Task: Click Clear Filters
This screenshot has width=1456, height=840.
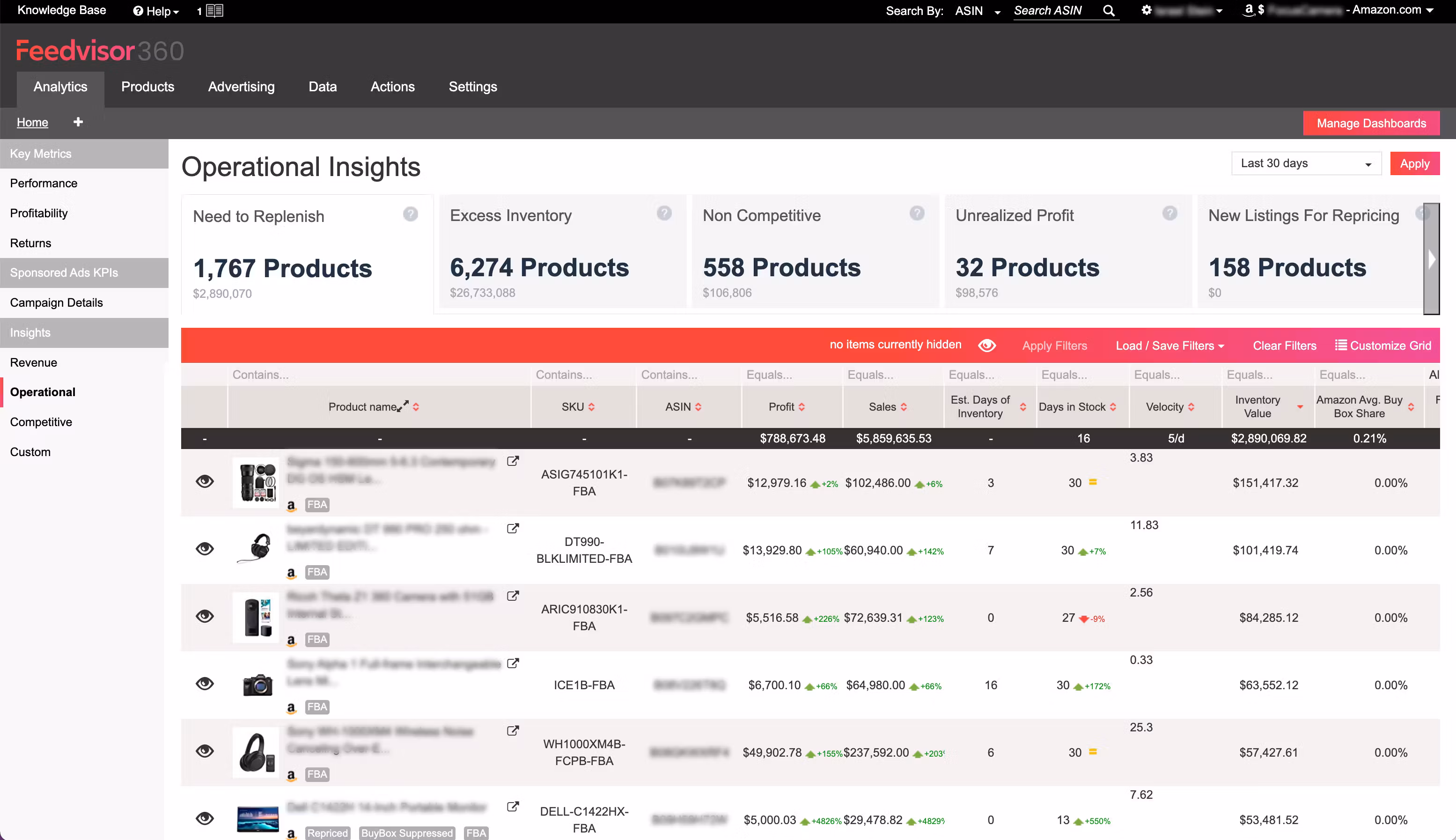Action: pyautogui.click(x=1284, y=346)
